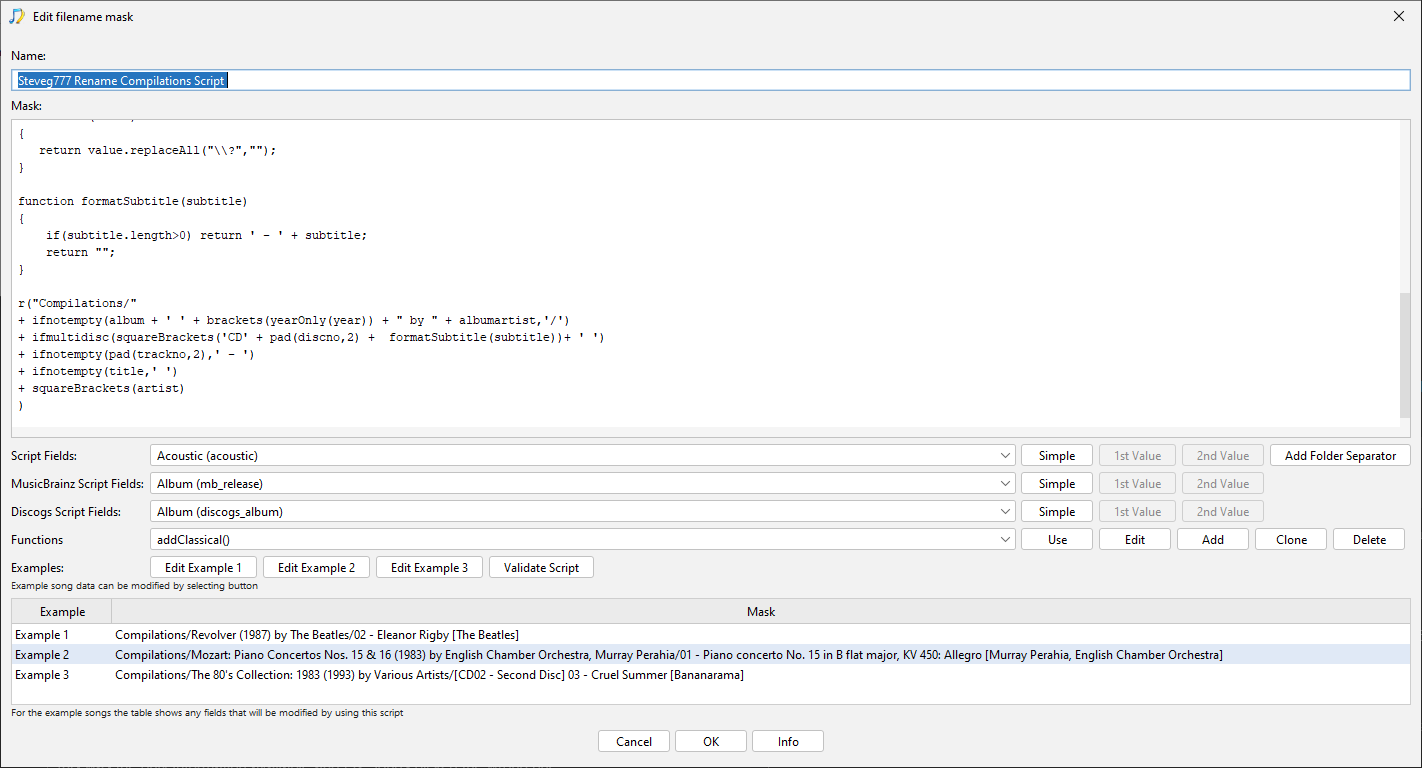1422x768 pixels.
Task: Click 2nd Value button in MusicBrainz row
Action: (1223, 484)
